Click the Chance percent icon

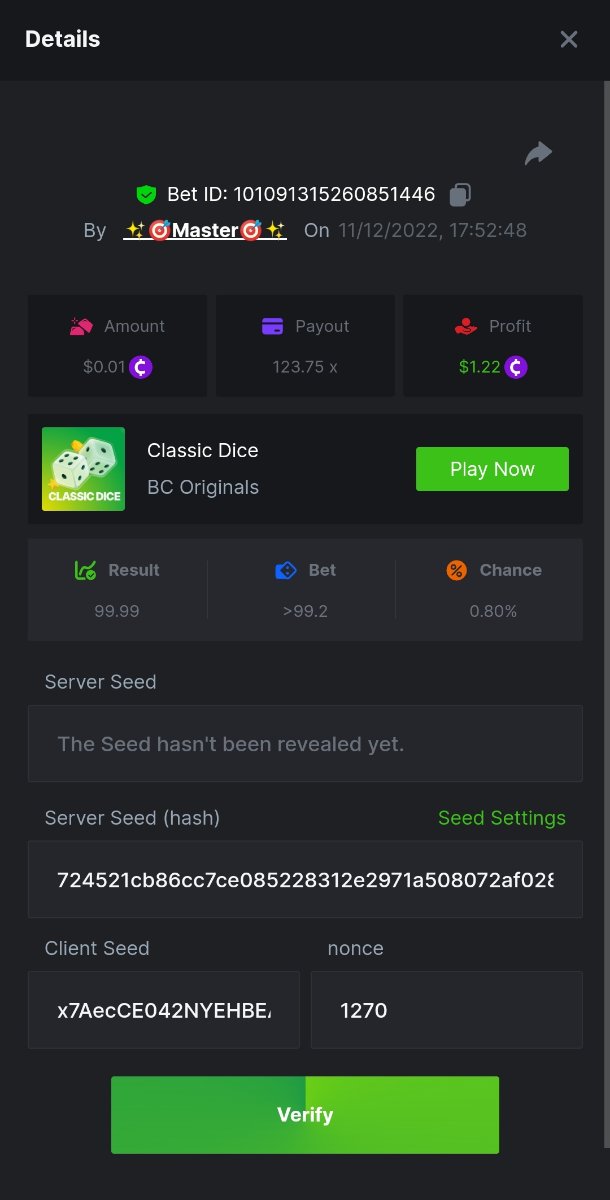(x=457, y=570)
